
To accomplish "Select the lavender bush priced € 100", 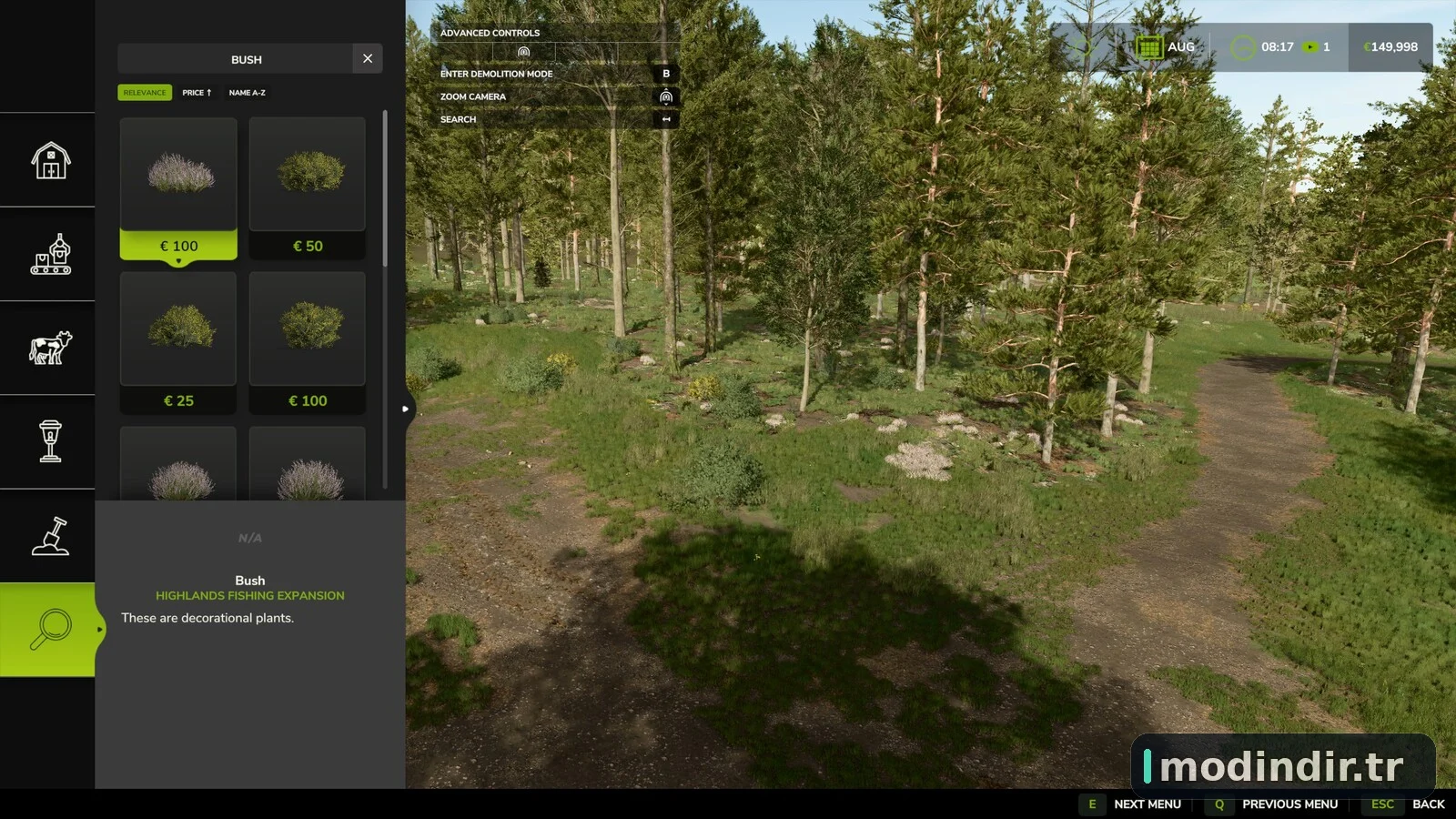I will 178,188.
